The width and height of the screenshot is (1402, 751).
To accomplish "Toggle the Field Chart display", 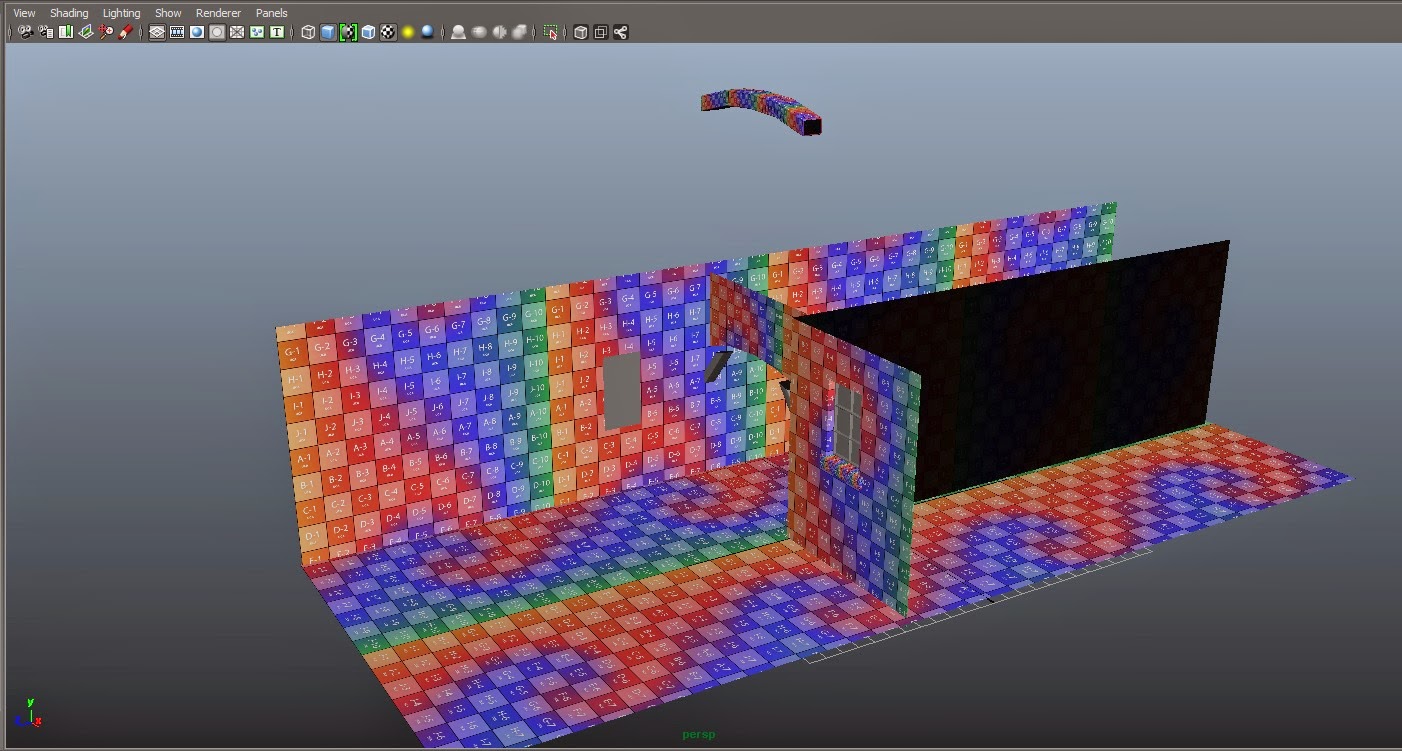I will (237, 32).
